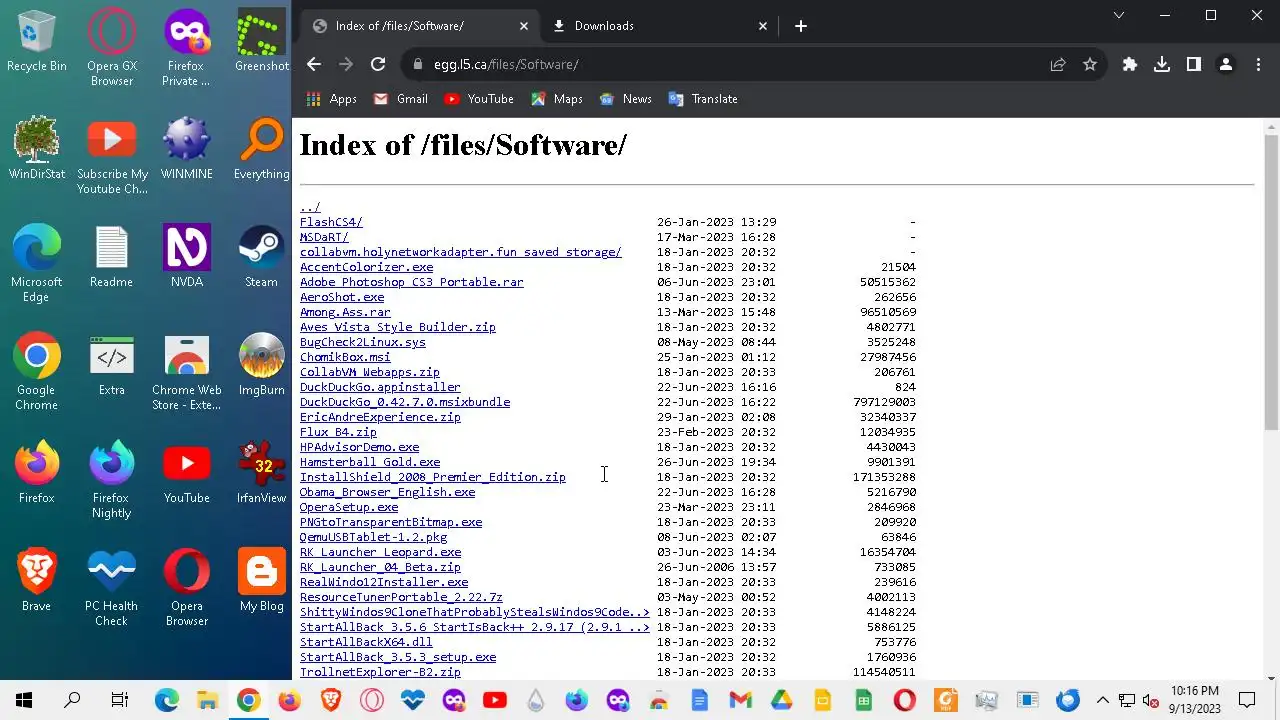Download AccentColorizer.exe
Viewport: 1280px width, 720px height.
366,267
